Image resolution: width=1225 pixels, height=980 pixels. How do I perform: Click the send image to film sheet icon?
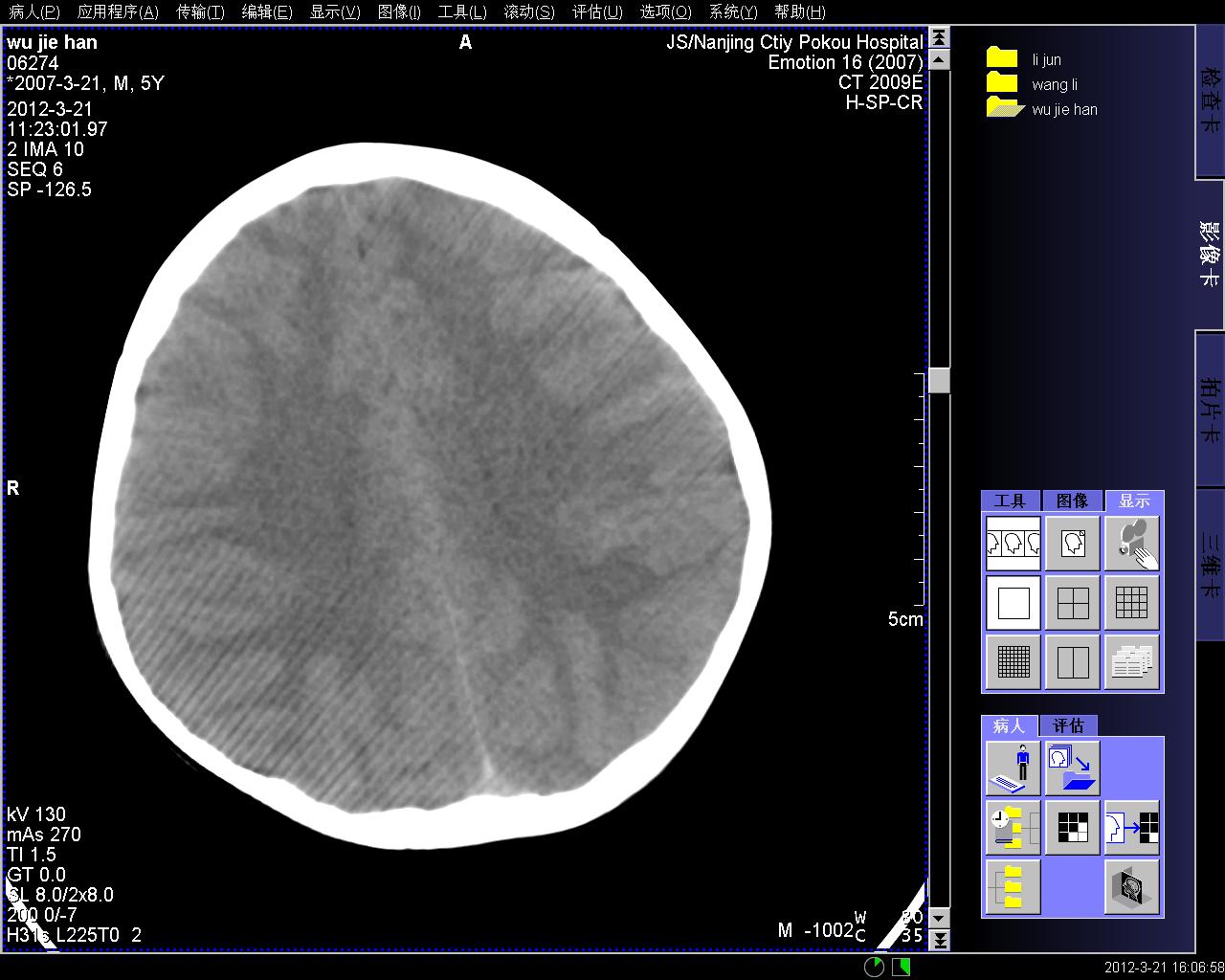click(1131, 828)
